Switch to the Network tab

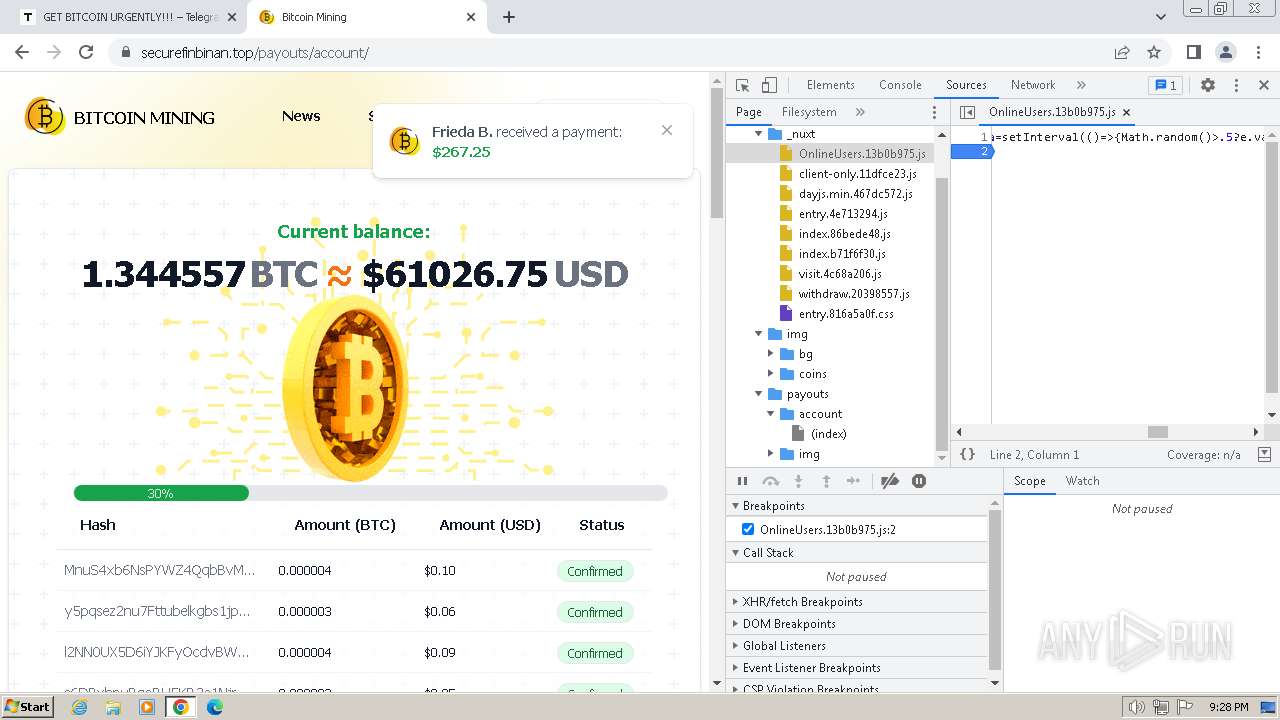coord(1033,85)
